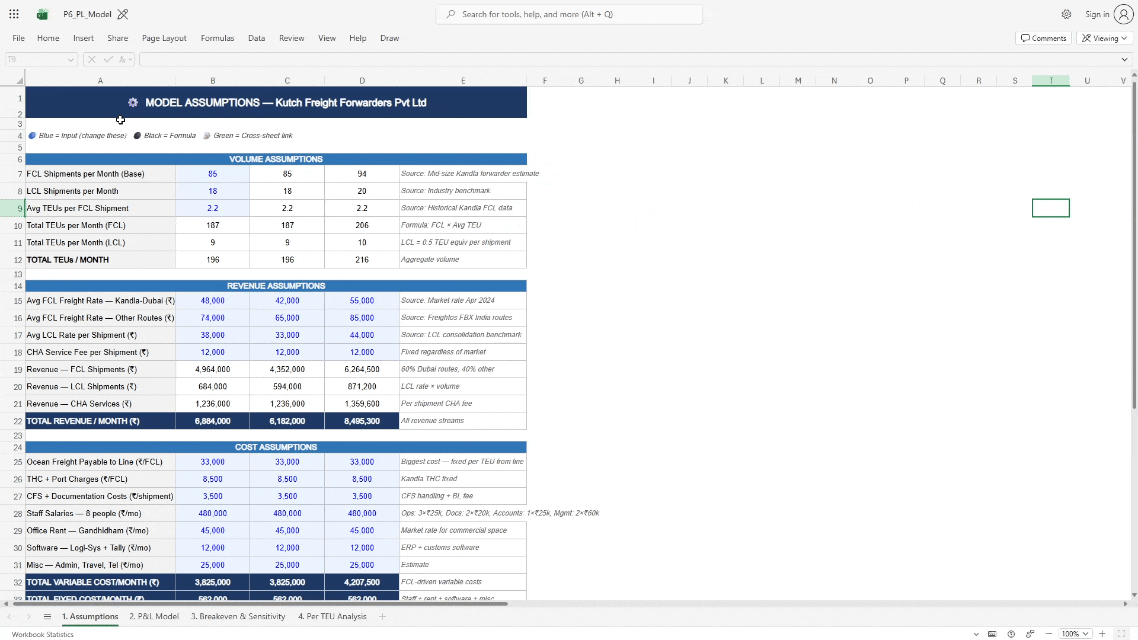Select the Office Rent — Gandhidham cell
Viewport: 1138px width, 640px height.
[100, 530]
